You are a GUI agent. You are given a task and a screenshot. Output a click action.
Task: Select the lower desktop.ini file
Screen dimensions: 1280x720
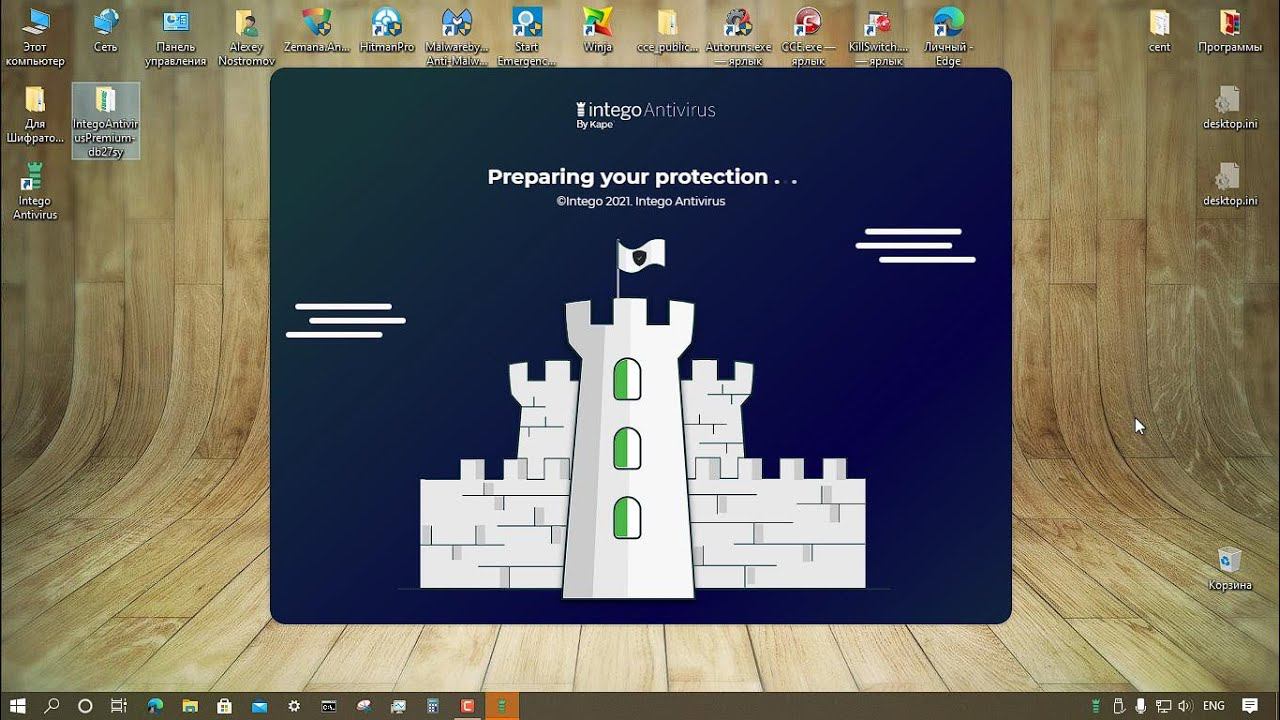point(1229,184)
